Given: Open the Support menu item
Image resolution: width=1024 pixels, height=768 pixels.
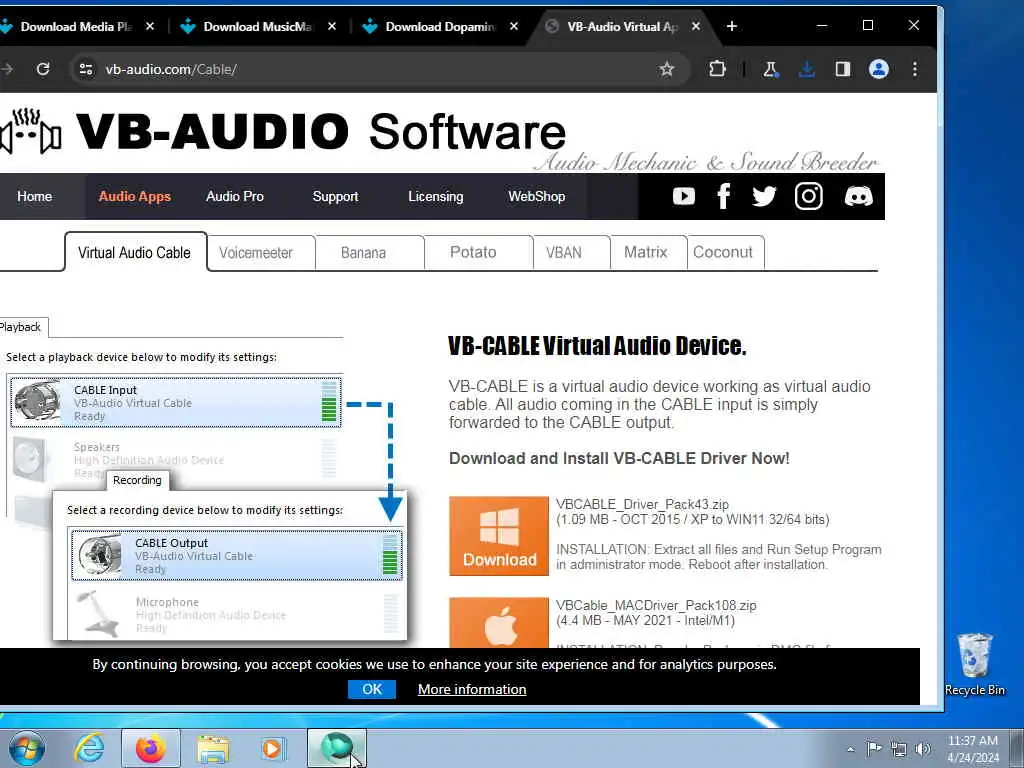Looking at the screenshot, I should (335, 197).
